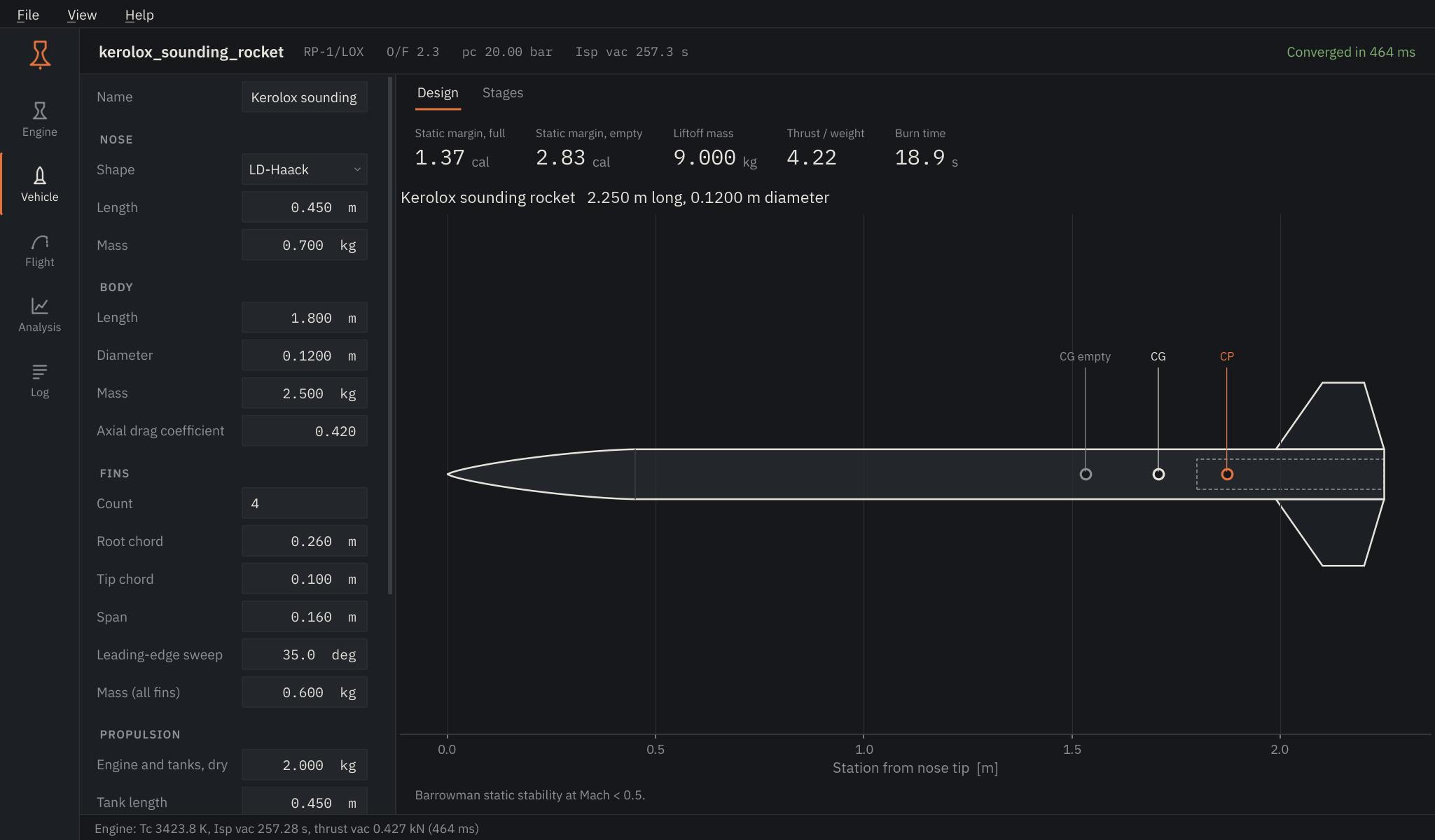Image resolution: width=1435 pixels, height=840 pixels.
Task: Click the fin Span 0.160 field
Action: pos(305,617)
